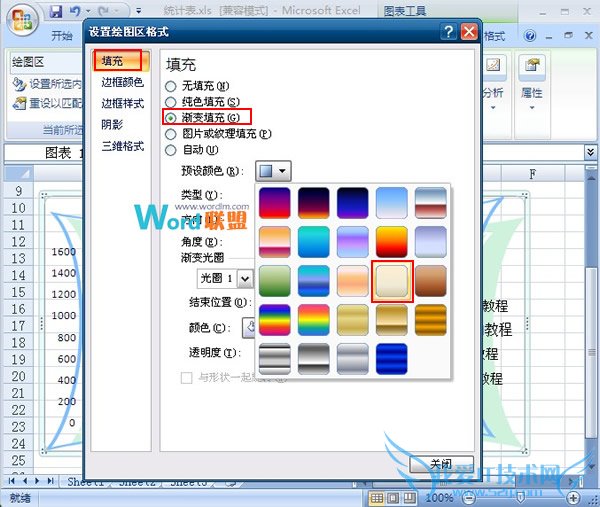Click the select-all corner of sheet
Screen dimensions: 600x507
(19, 174)
